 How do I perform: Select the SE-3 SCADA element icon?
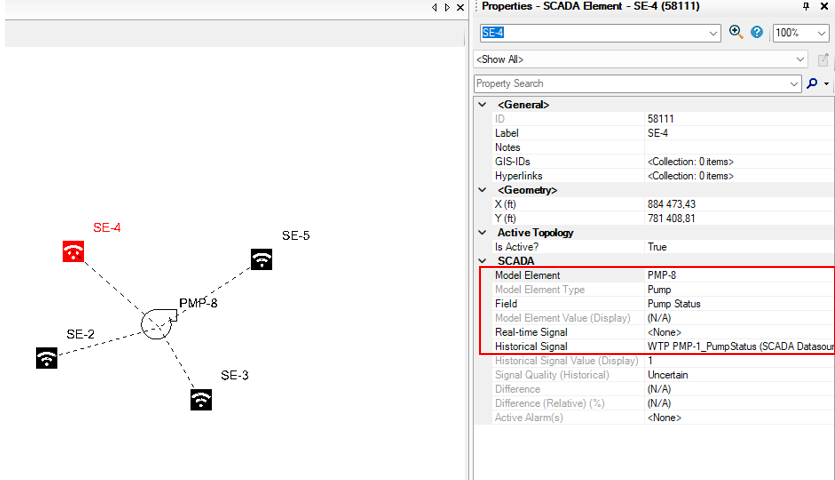pyautogui.click(x=201, y=400)
